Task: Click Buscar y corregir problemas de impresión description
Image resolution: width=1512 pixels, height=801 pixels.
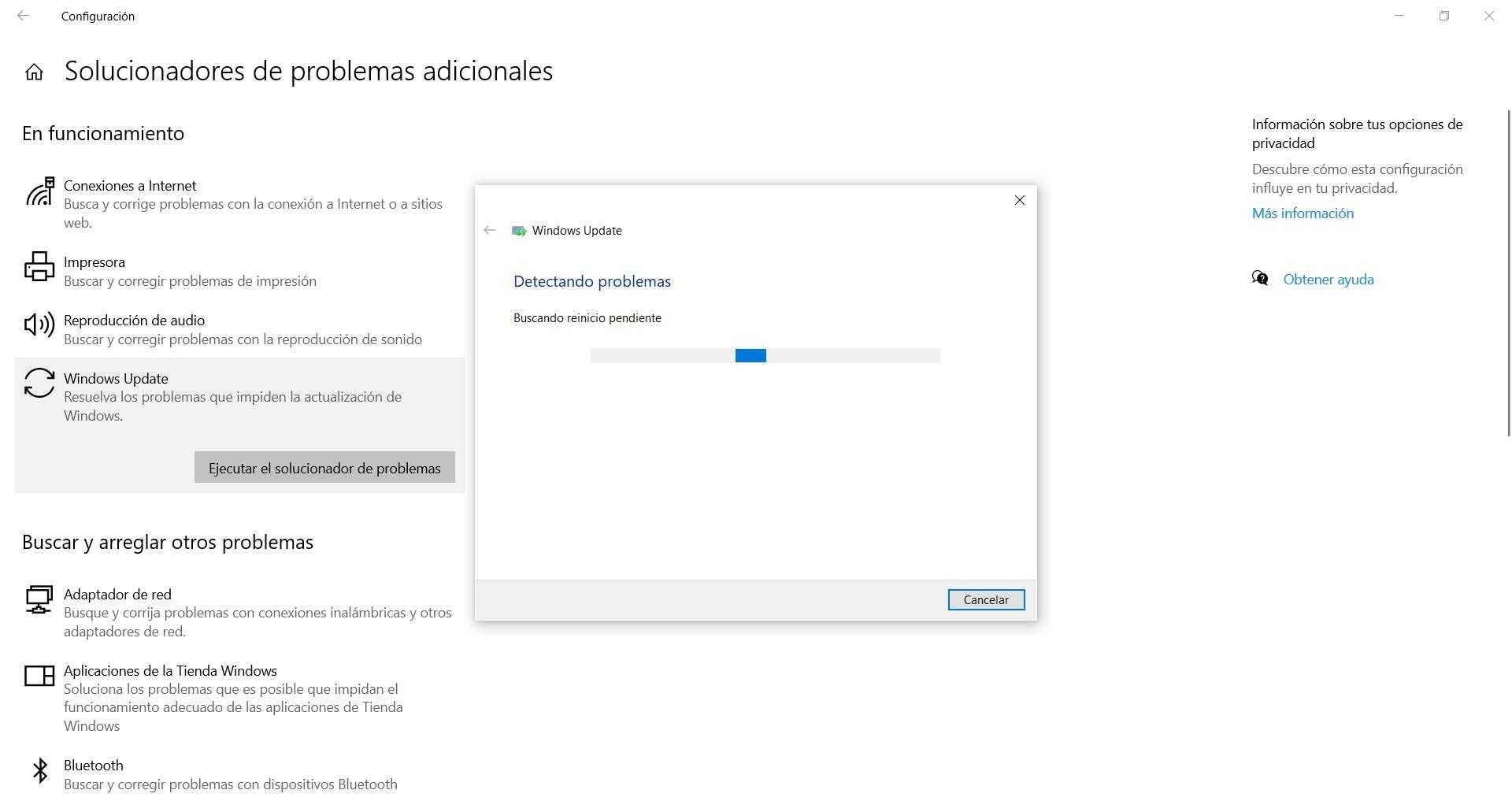Action: (190, 281)
